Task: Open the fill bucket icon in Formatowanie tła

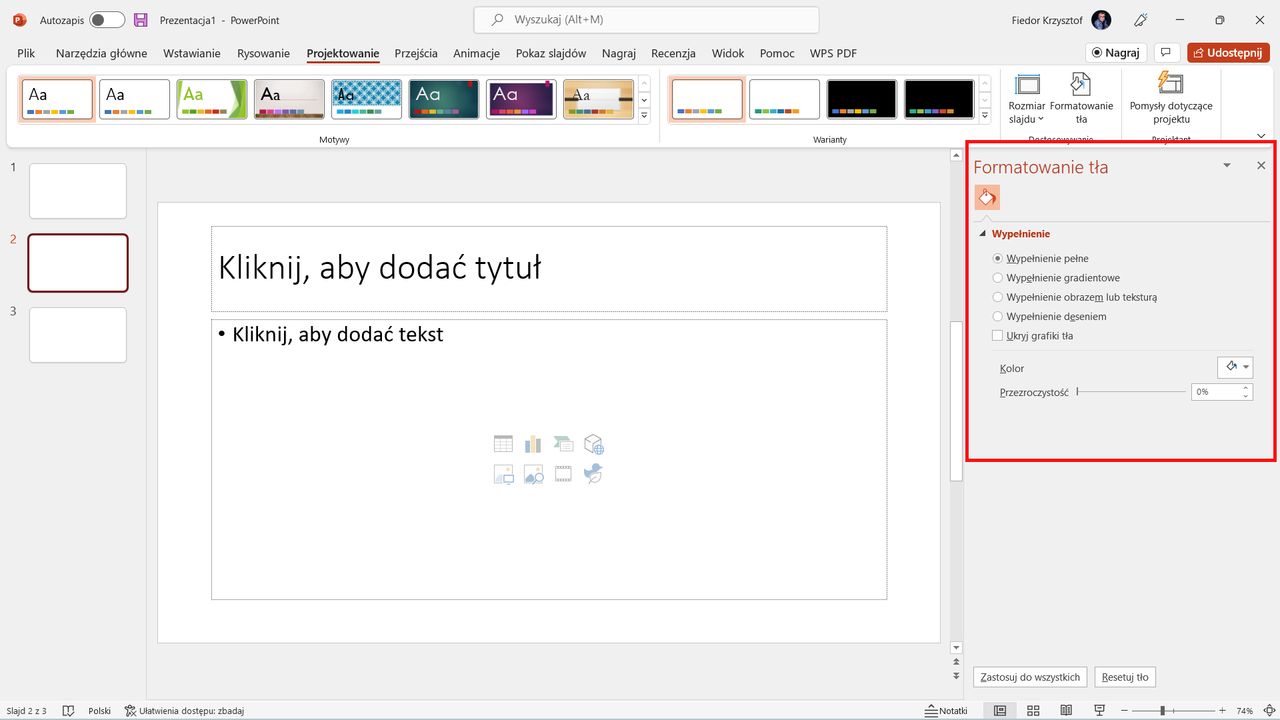Action: (987, 197)
